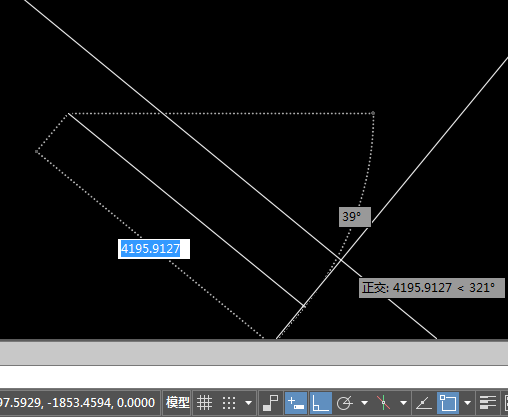The width and height of the screenshot is (508, 417).
Task: Toggle dynamic input icon off
Action: [296, 403]
